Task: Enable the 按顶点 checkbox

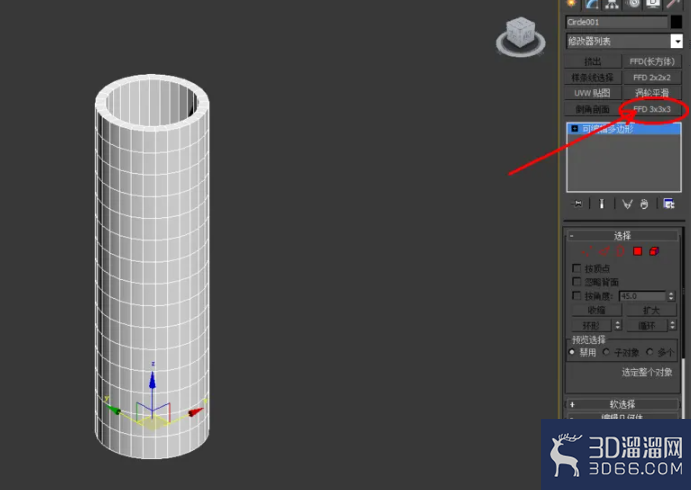Action: (x=576, y=268)
